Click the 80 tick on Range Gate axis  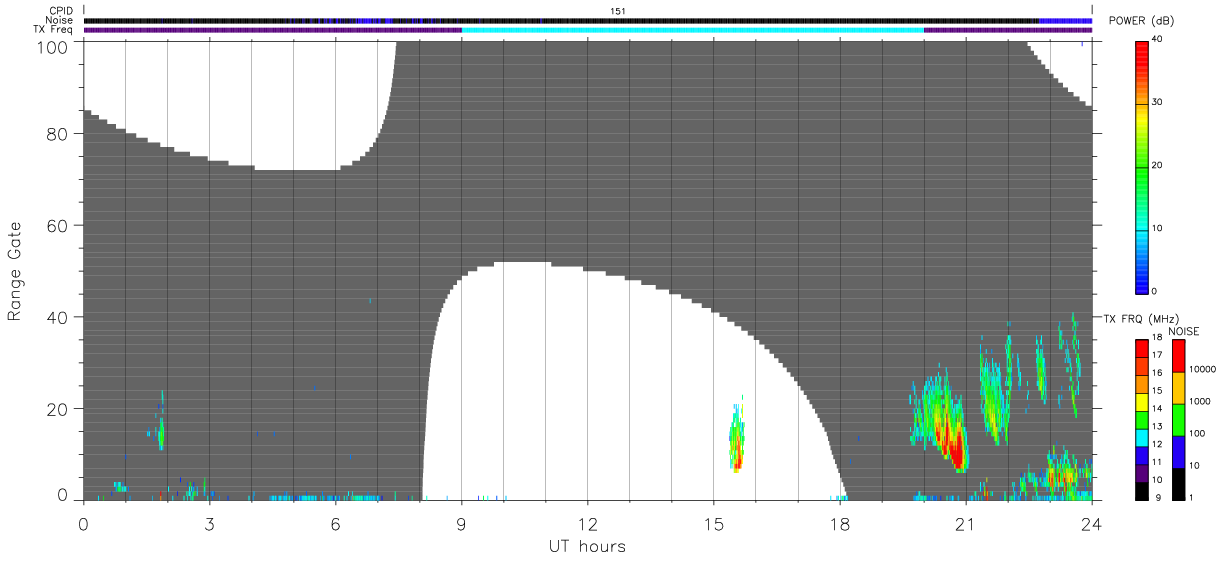(x=57, y=134)
